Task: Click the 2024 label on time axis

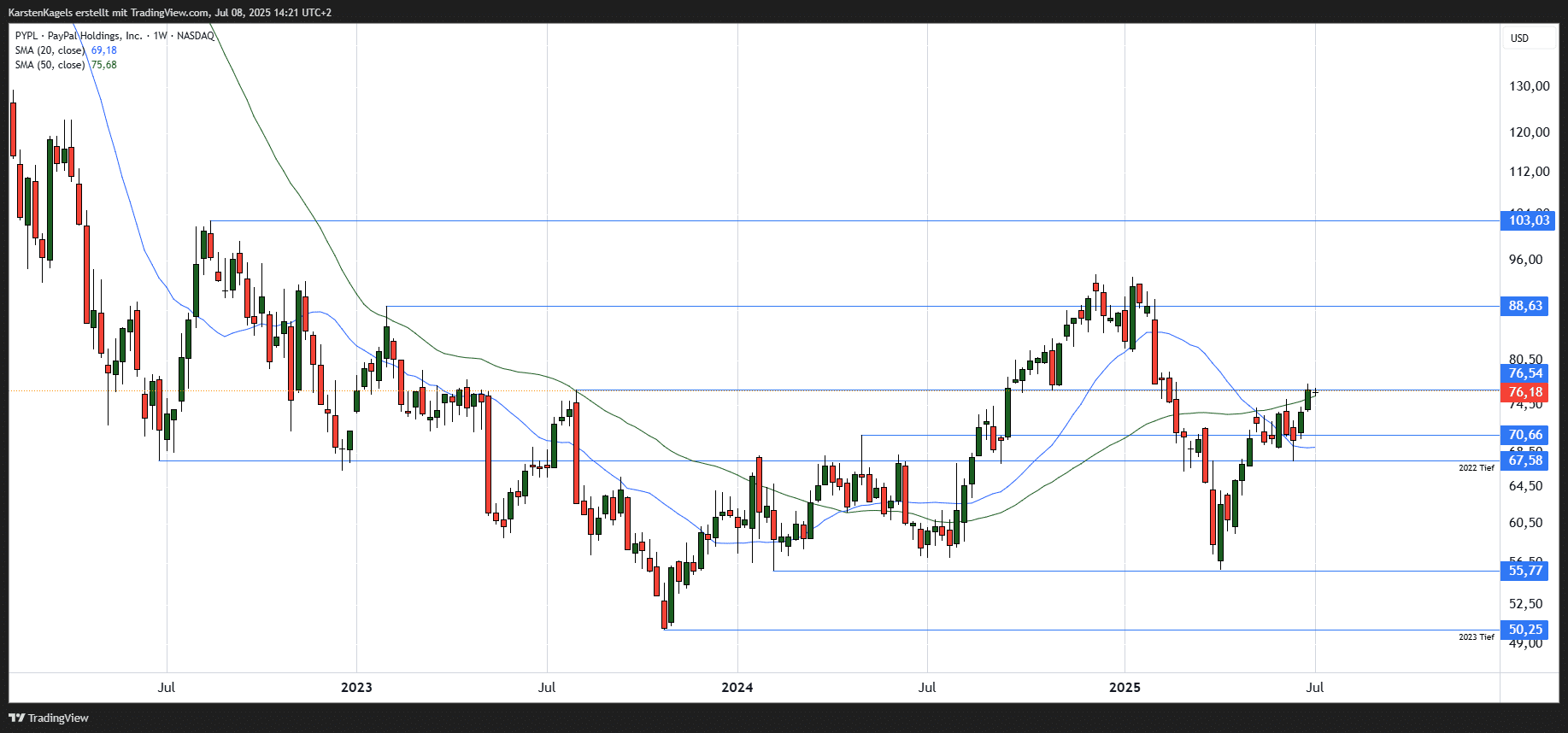Action: (737, 688)
